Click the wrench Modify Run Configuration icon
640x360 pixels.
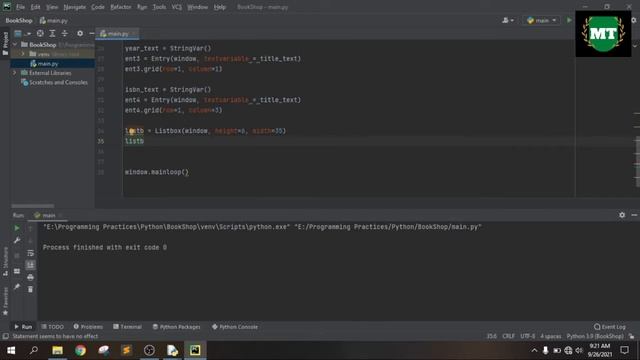coord(17,240)
